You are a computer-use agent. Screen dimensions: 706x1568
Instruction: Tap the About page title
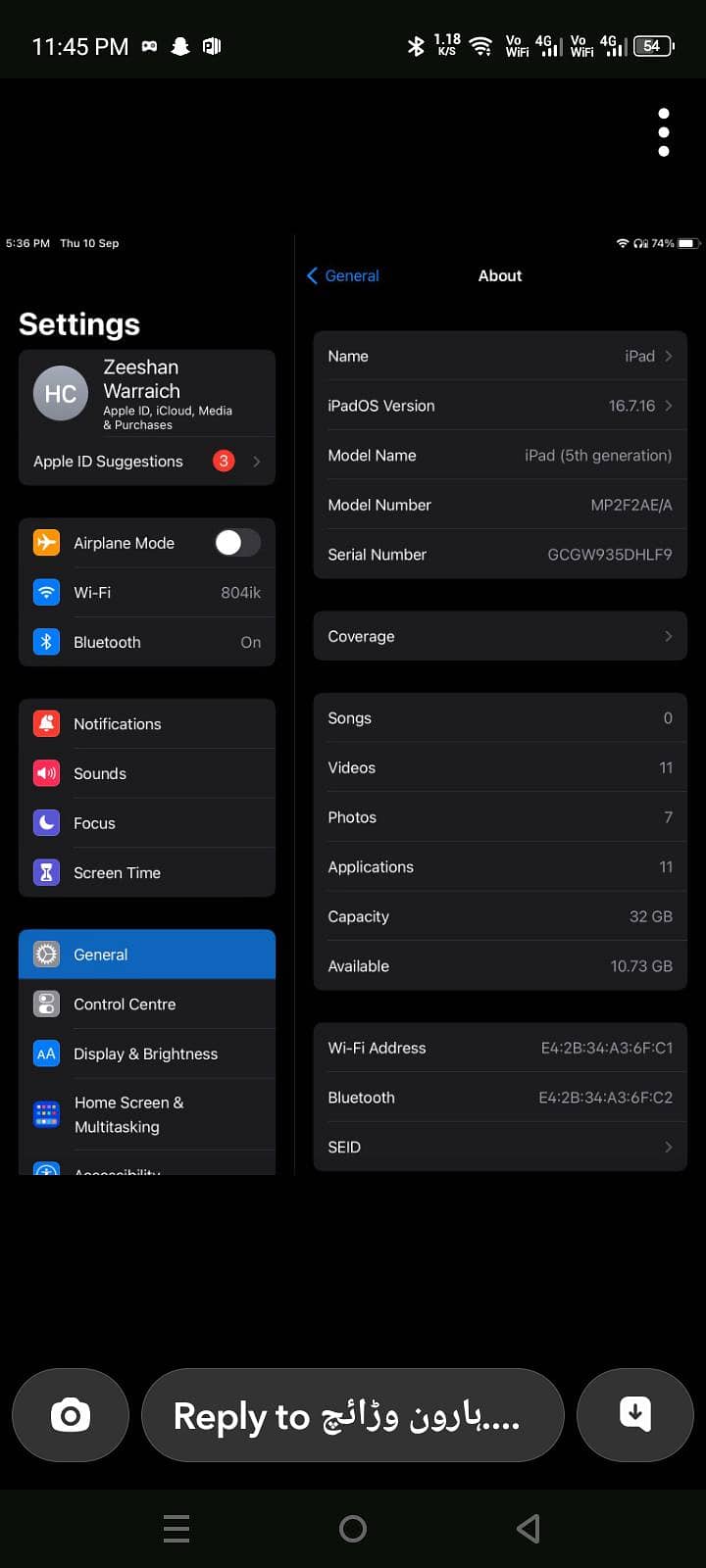(500, 275)
